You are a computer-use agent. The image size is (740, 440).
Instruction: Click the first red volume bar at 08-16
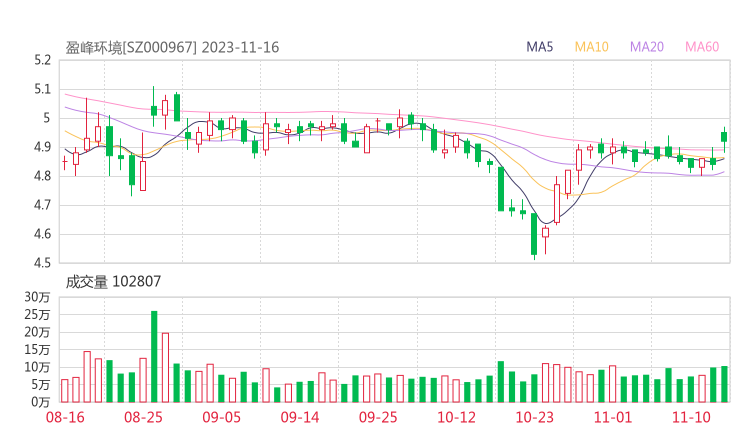coord(65,391)
